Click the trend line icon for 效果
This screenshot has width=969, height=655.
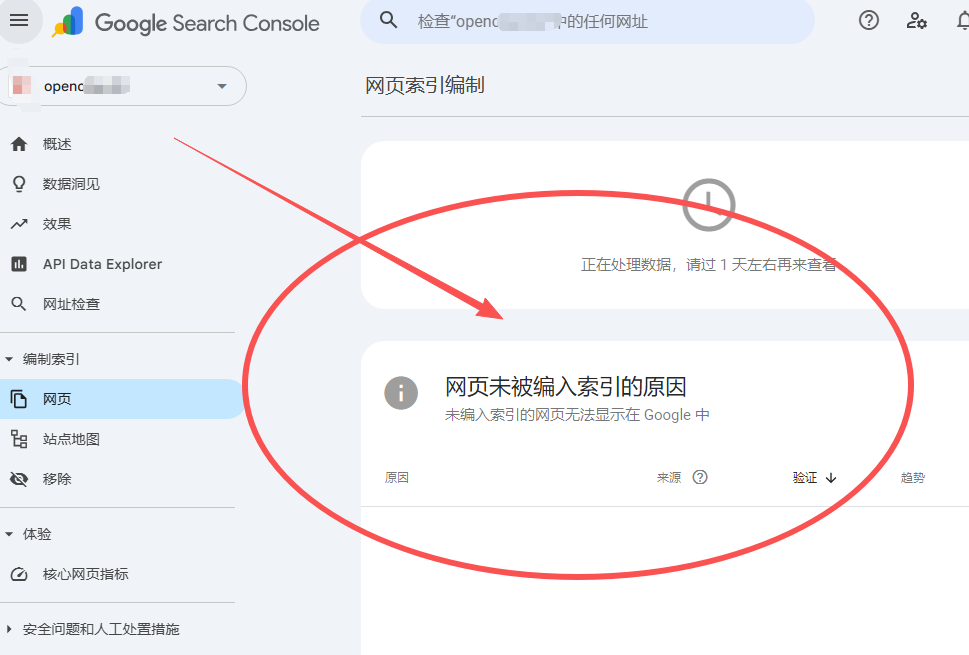click(19, 224)
